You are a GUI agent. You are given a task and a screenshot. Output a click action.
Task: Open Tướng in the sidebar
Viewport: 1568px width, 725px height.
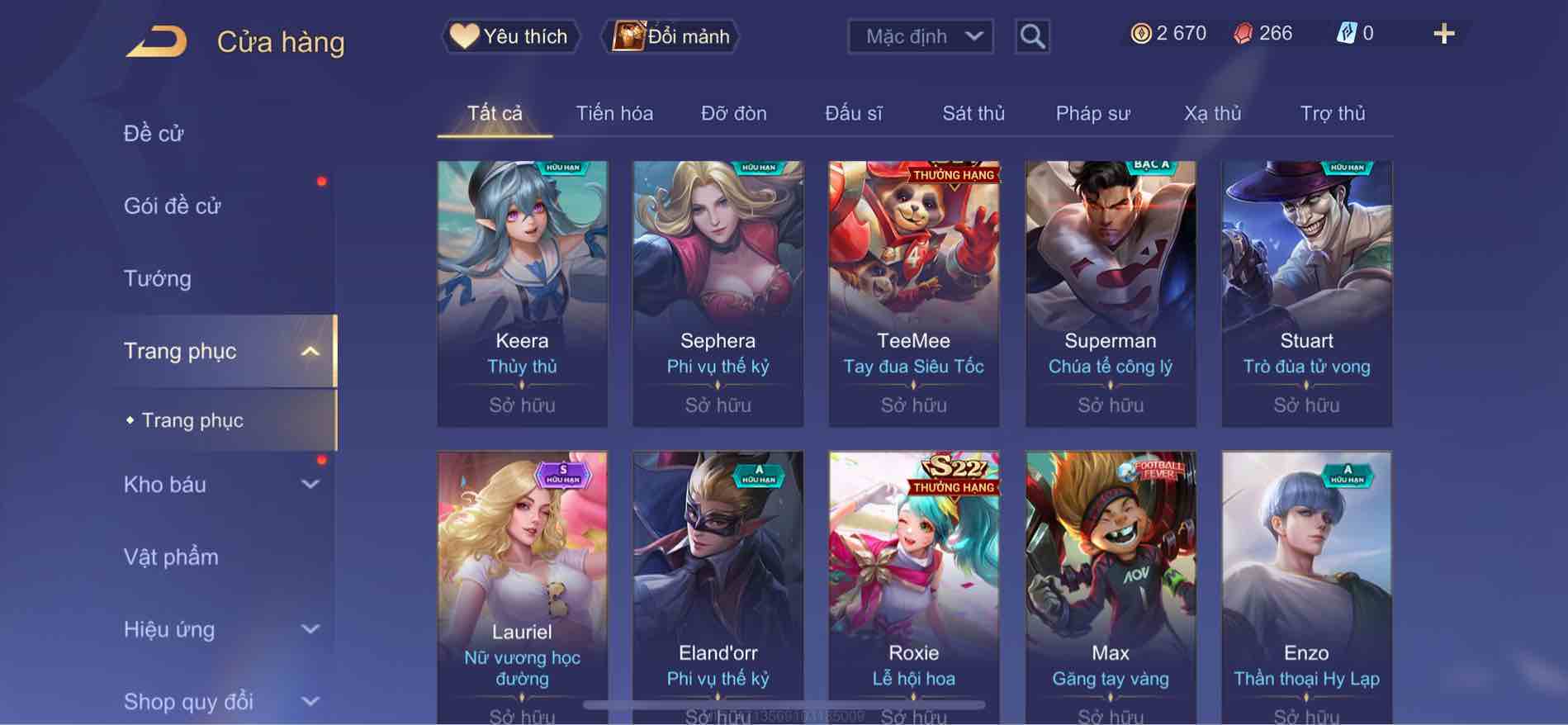tap(157, 278)
